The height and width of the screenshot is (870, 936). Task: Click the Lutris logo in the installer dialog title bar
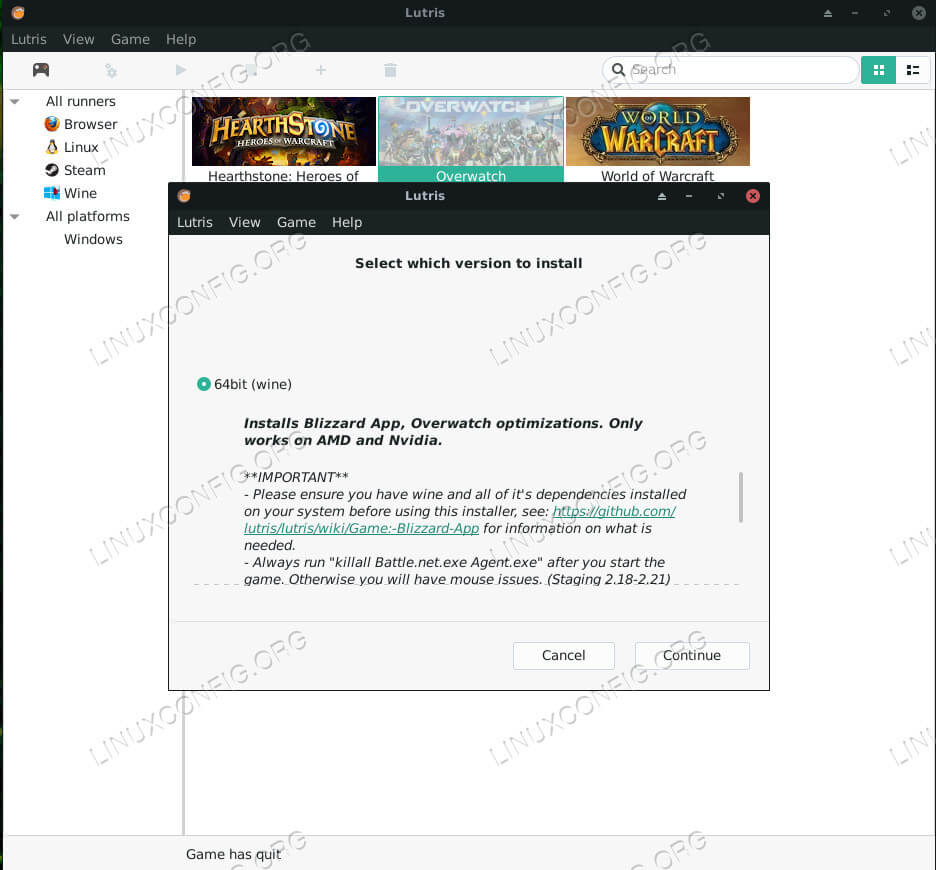click(184, 196)
